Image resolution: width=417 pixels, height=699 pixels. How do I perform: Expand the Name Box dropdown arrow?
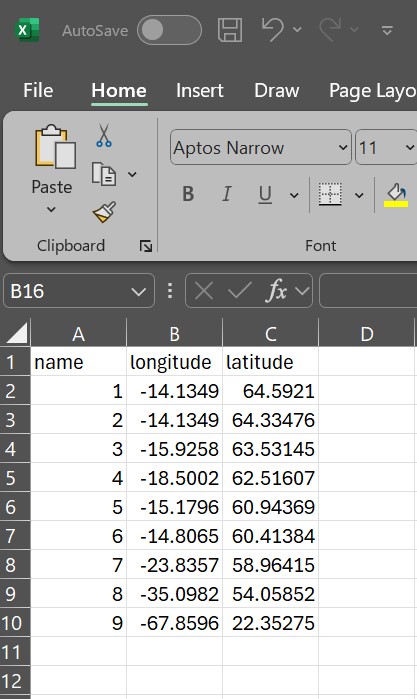point(139,292)
